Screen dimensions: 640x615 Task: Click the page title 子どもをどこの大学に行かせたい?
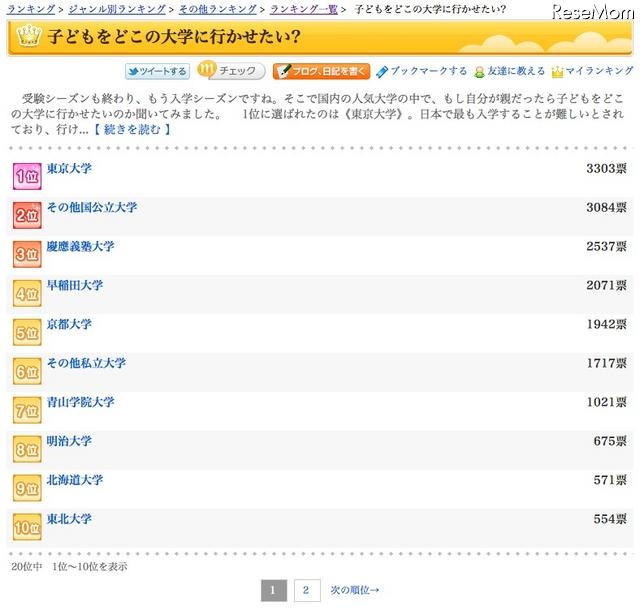click(174, 36)
